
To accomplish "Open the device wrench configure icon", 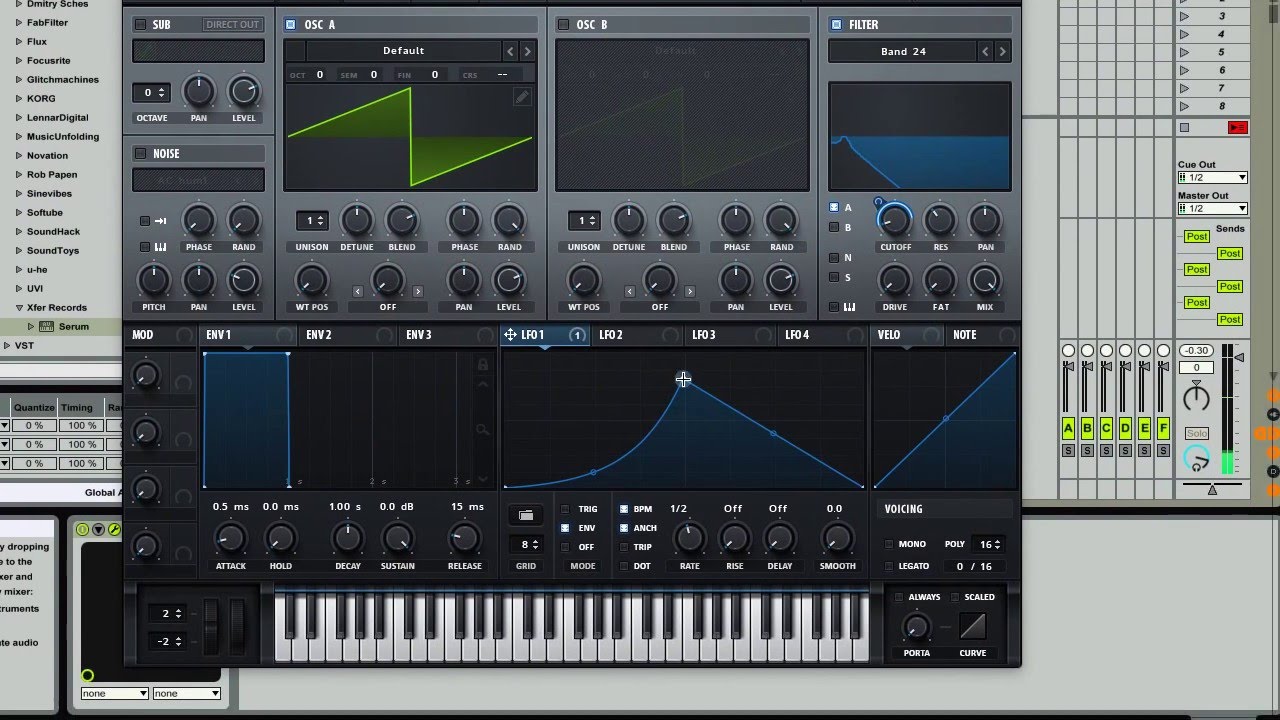I will tap(113, 529).
